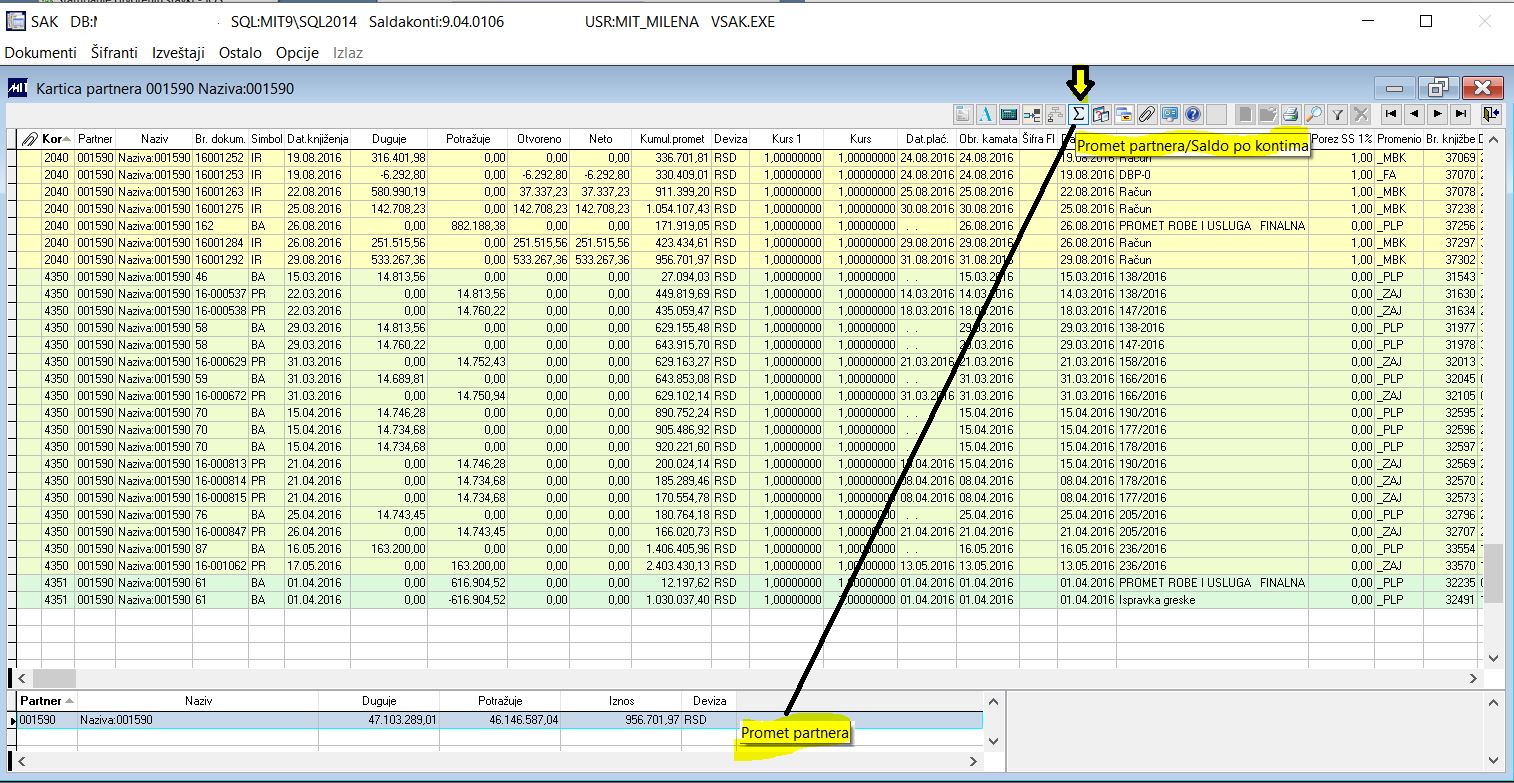Click the paperclip attachments toolbar icon
Image resolution: width=1514 pixels, height=783 pixels.
1147,114
